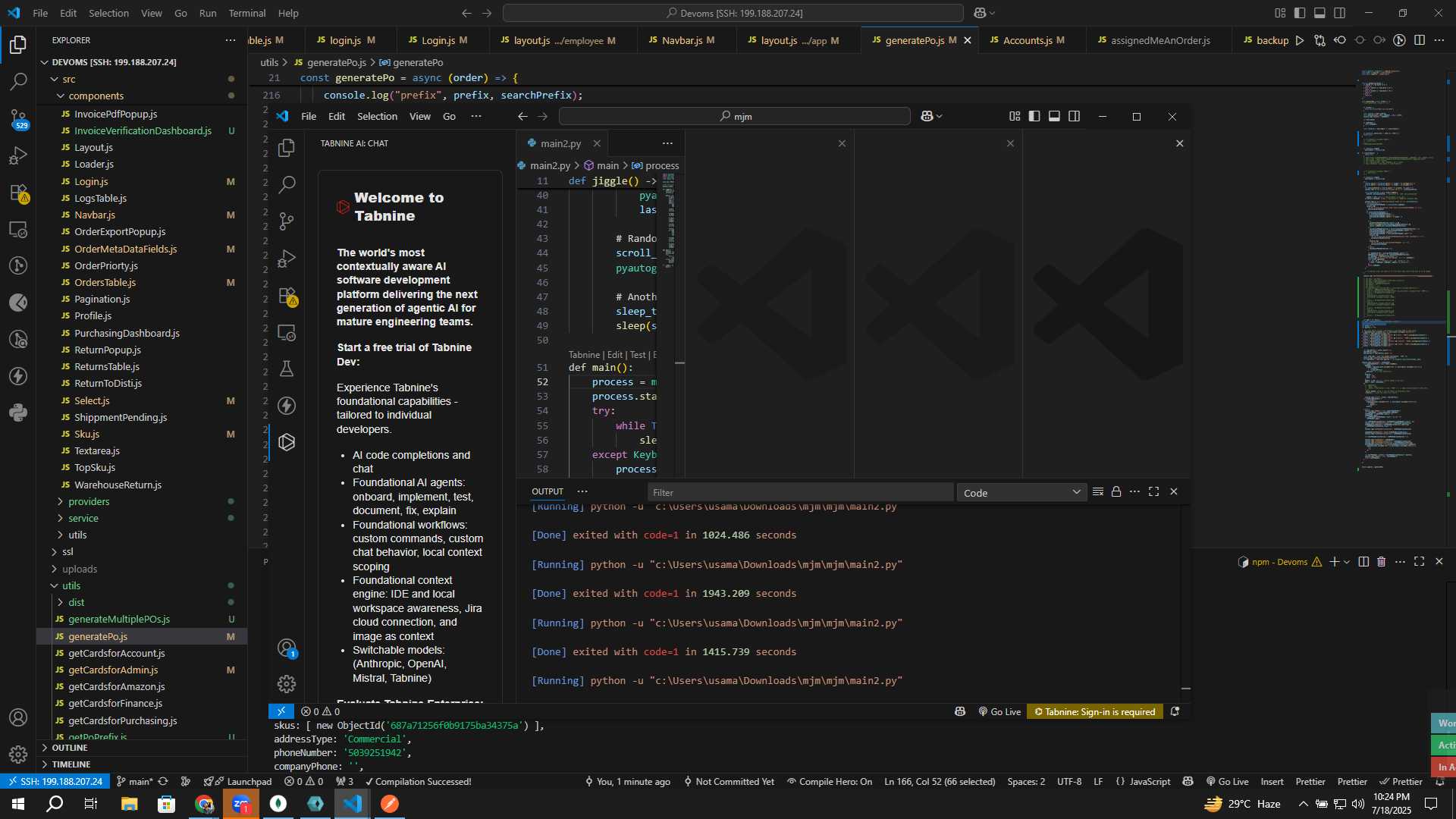Switch to the Accounts.js tab
The width and height of the screenshot is (1456, 819).
pos(1033,40)
